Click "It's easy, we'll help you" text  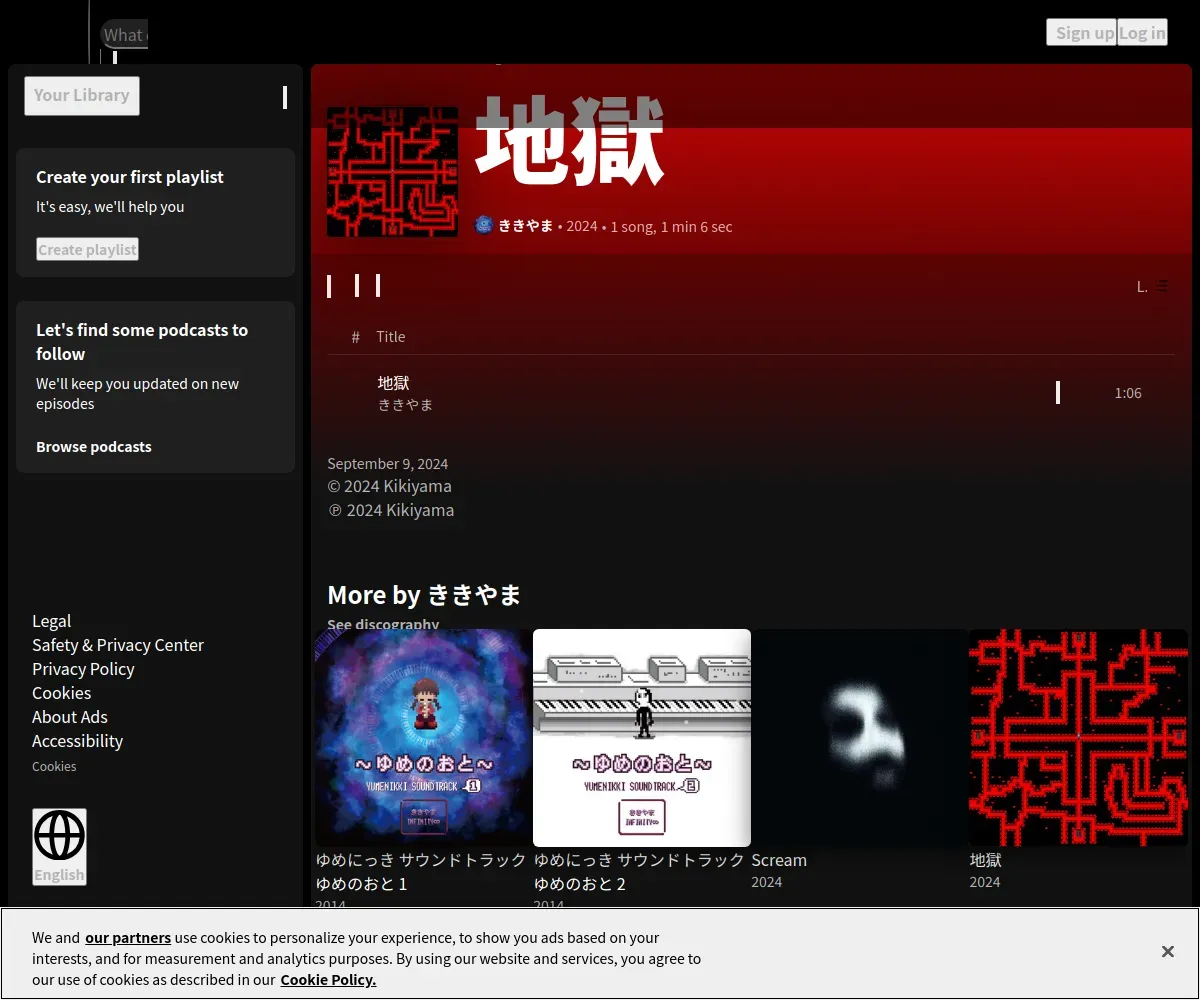coord(110,207)
